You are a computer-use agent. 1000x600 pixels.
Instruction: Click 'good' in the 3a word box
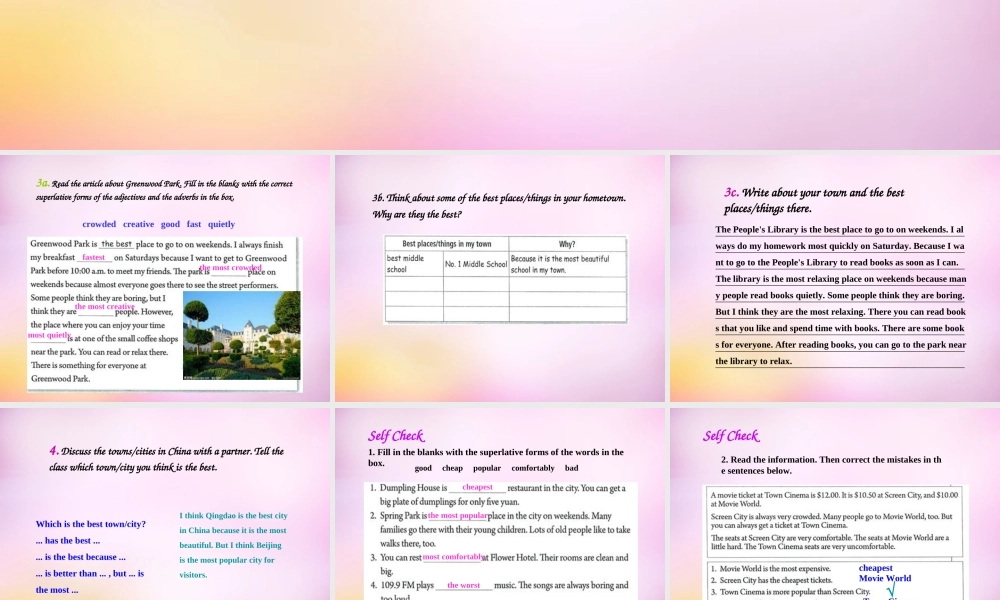(x=170, y=224)
